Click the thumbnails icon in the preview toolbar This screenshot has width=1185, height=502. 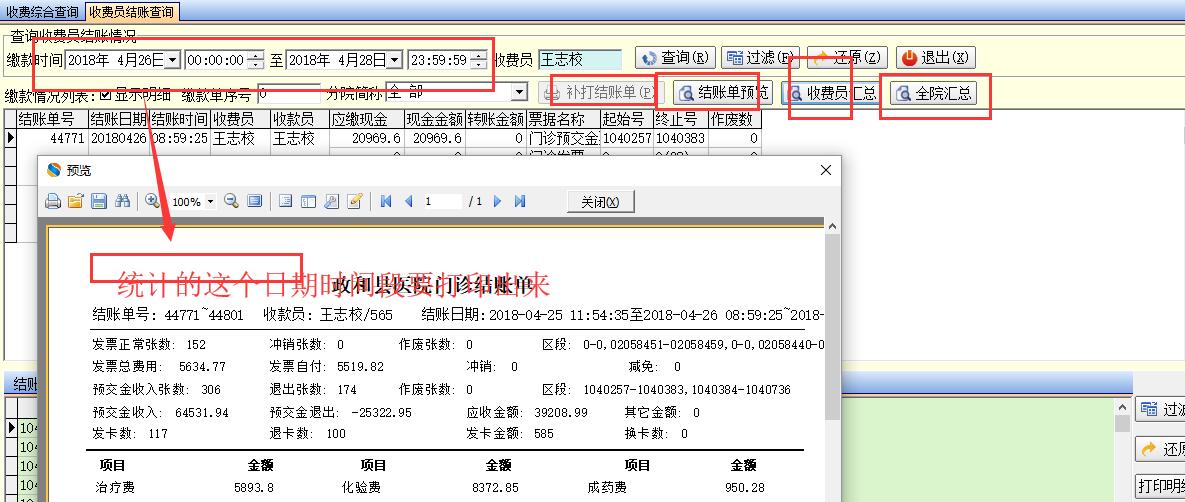coord(308,201)
